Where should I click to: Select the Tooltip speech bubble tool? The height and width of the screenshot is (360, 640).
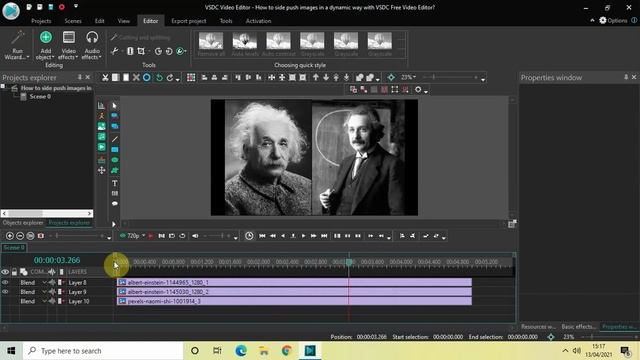point(115,203)
